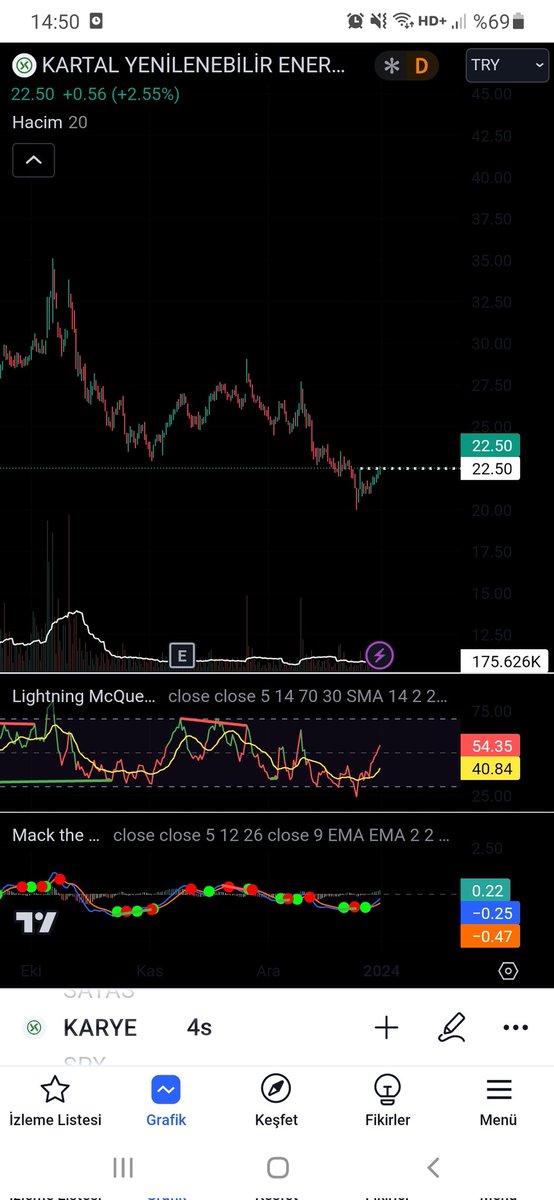The image size is (554, 1200).
Task: Tap the 2024 date axis label
Action: click(x=380, y=971)
